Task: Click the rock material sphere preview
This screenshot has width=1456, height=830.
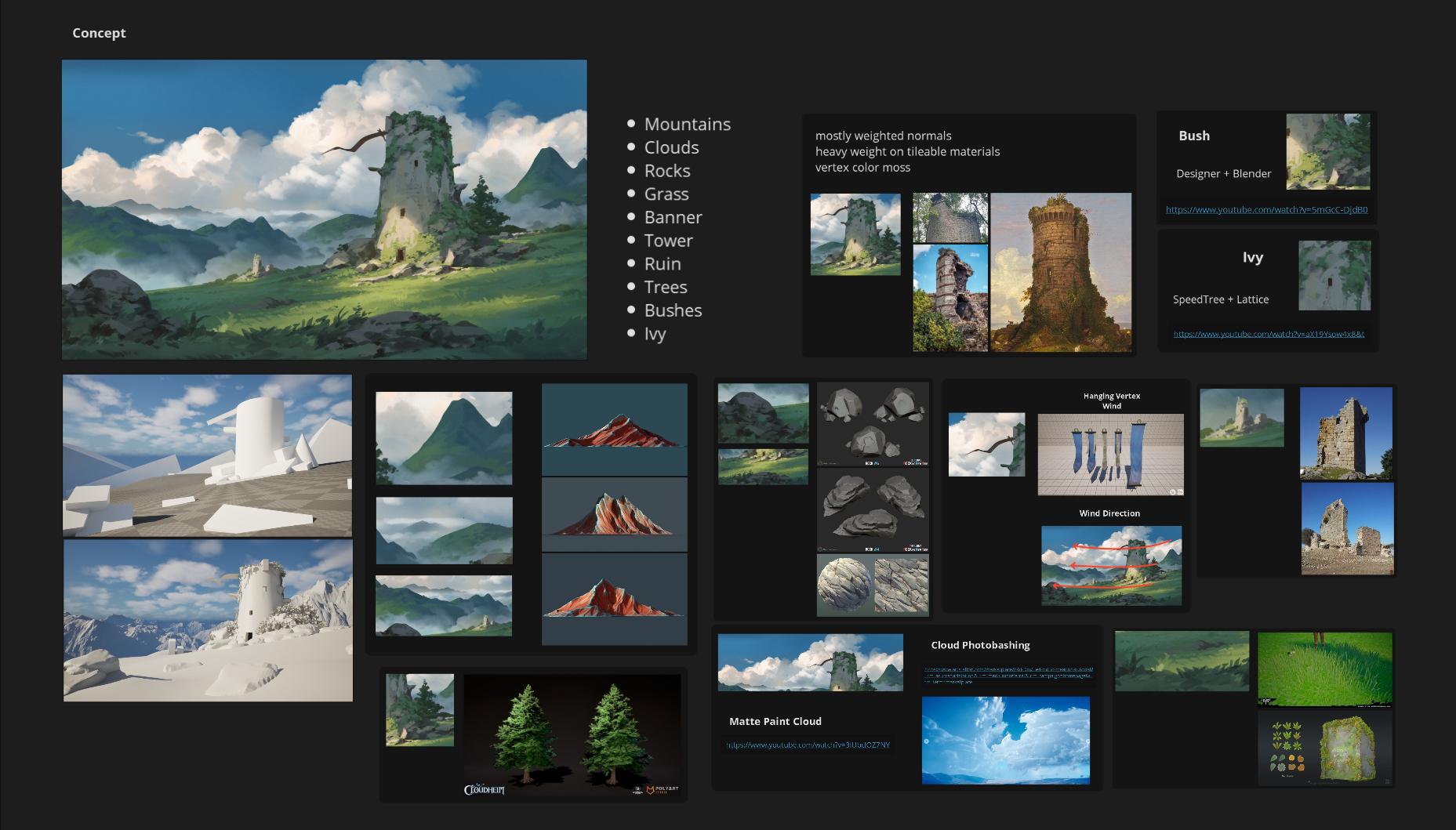Action: [844, 584]
